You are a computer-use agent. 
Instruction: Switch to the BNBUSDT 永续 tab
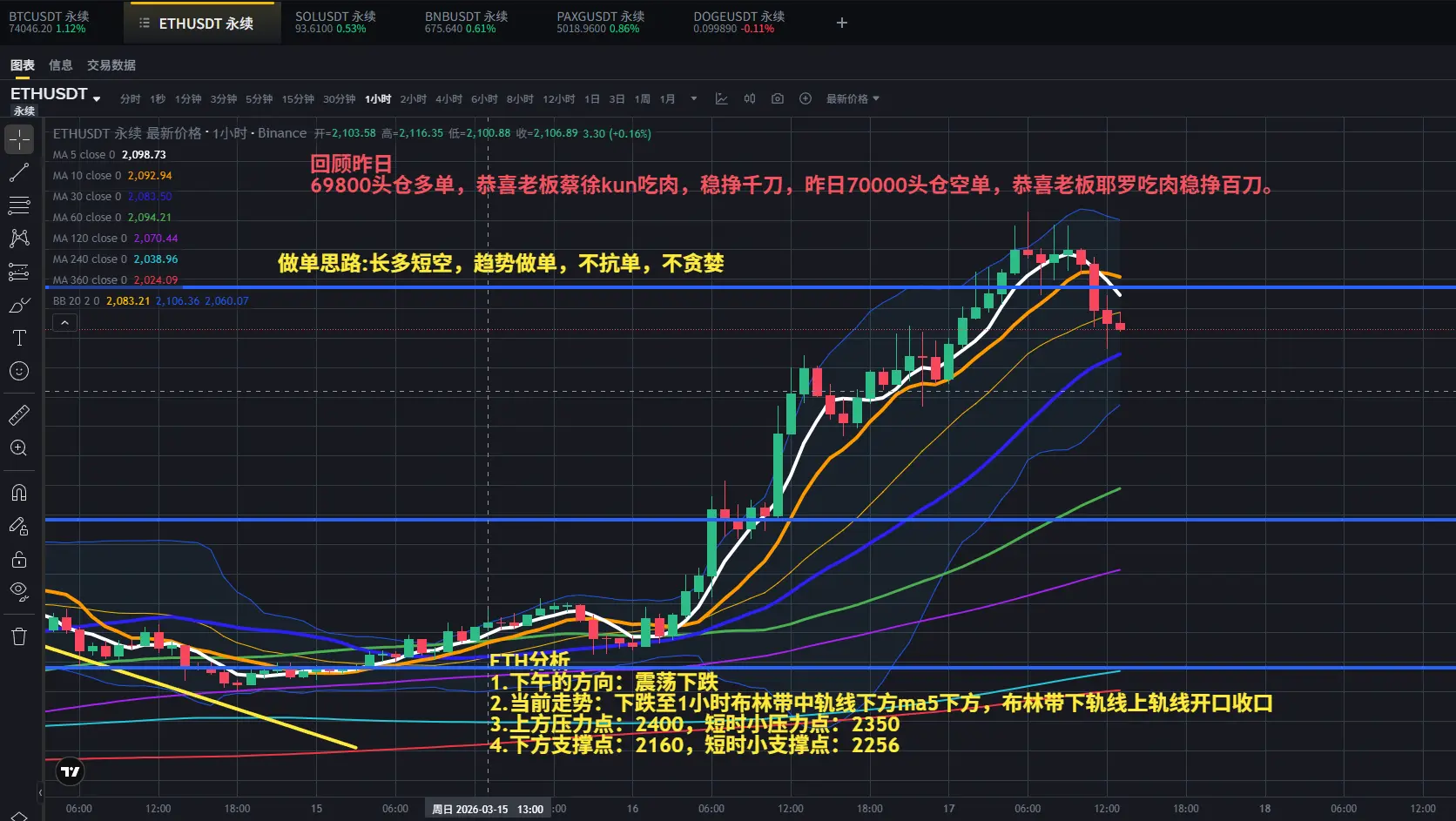466,23
